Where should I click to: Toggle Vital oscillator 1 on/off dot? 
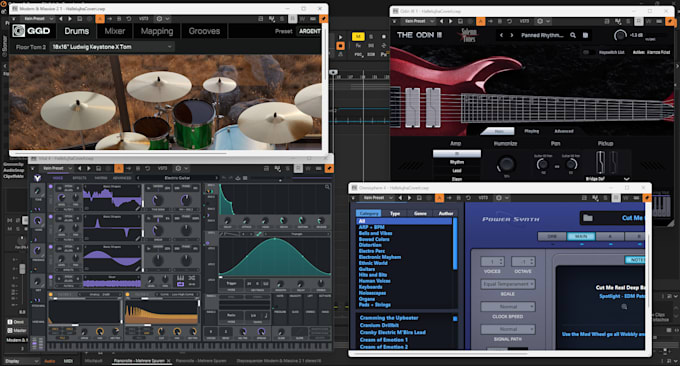coord(51,186)
